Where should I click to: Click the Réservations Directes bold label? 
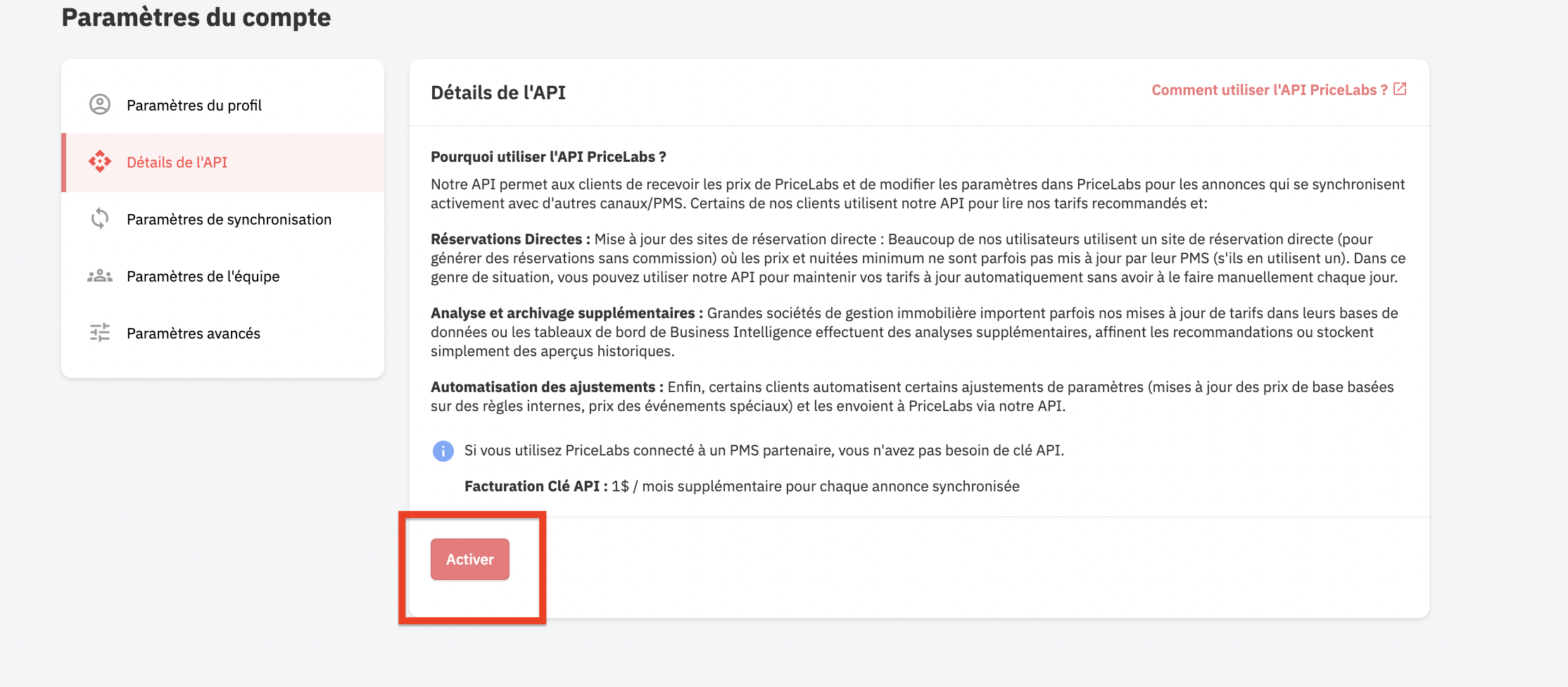(x=510, y=239)
